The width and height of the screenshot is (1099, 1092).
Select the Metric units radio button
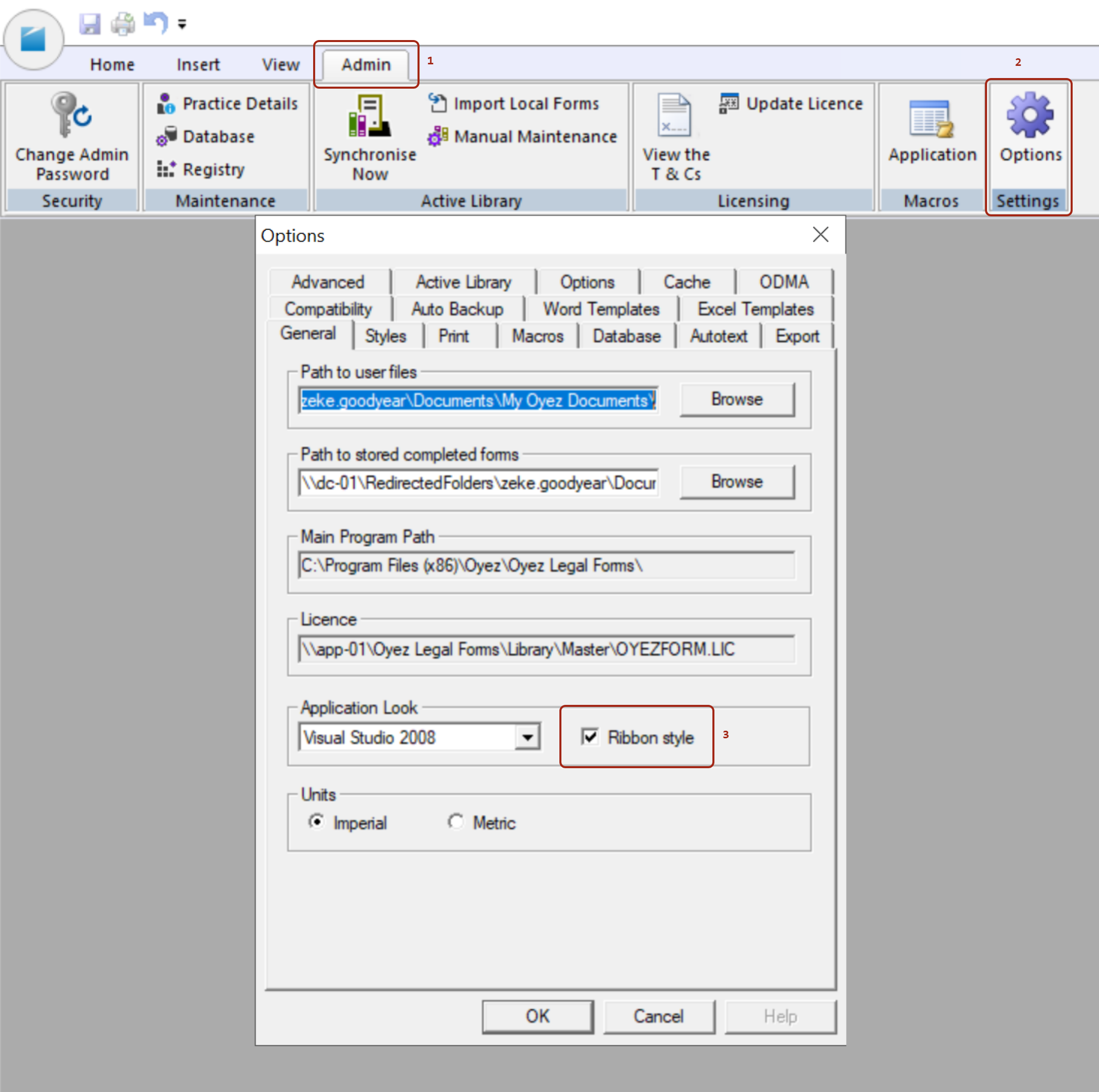tap(456, 822)
